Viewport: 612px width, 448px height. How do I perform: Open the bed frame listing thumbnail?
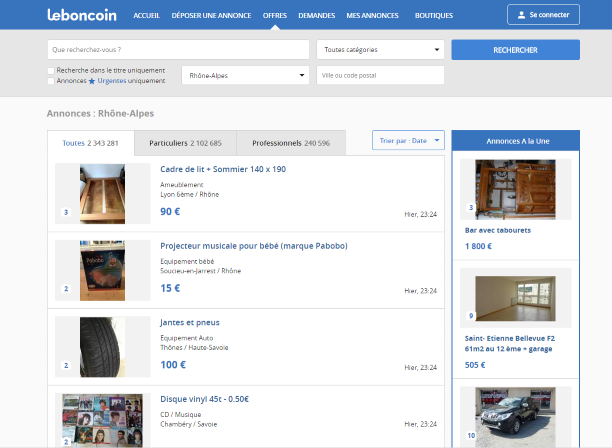[x=89, y=193]
